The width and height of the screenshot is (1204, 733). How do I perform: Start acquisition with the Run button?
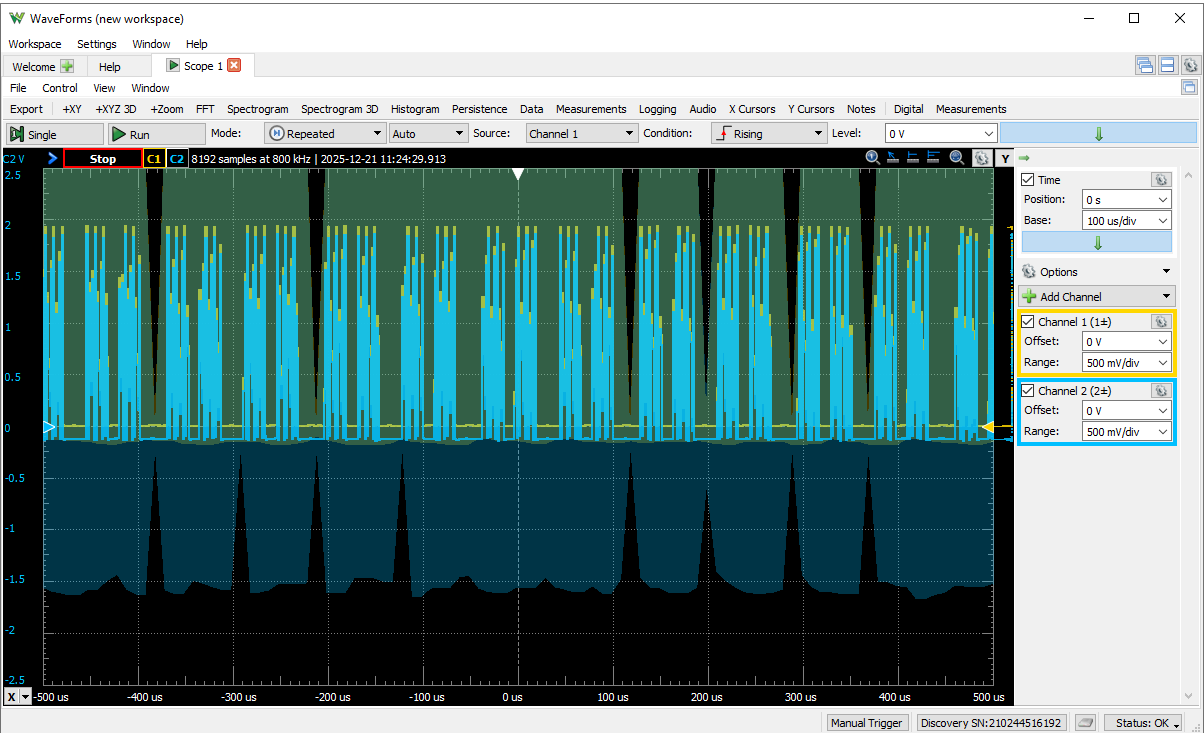point(156,134)
